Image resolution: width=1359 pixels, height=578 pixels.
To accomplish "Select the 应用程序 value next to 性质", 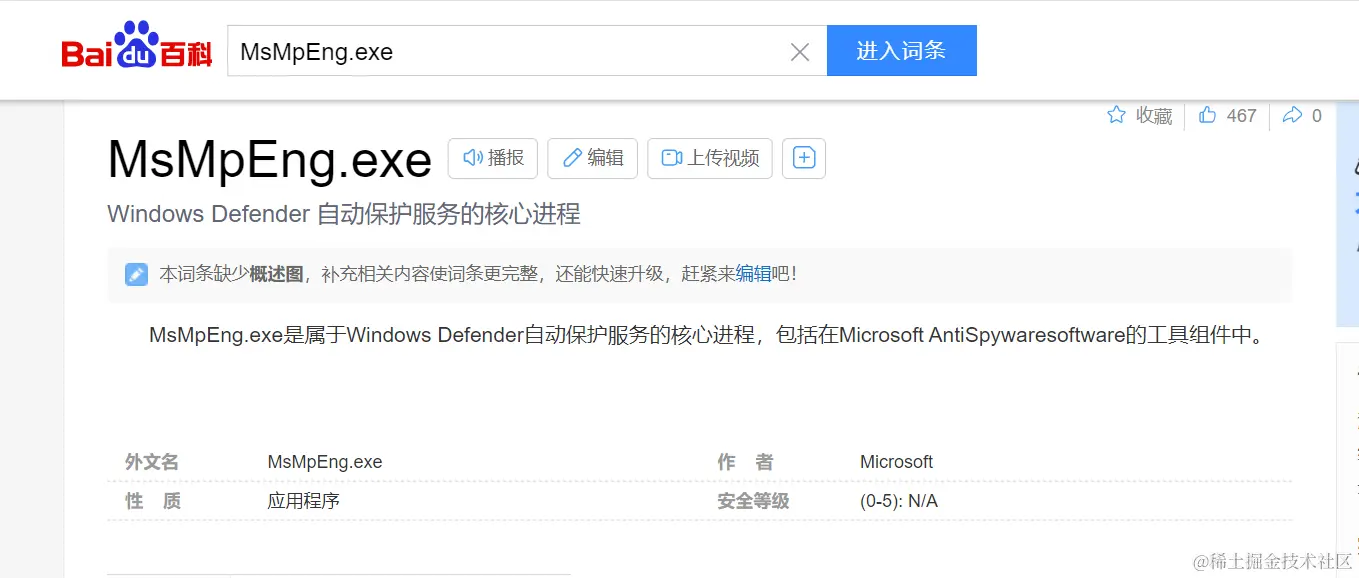I will pyautogui.click(x=304, y=501).
